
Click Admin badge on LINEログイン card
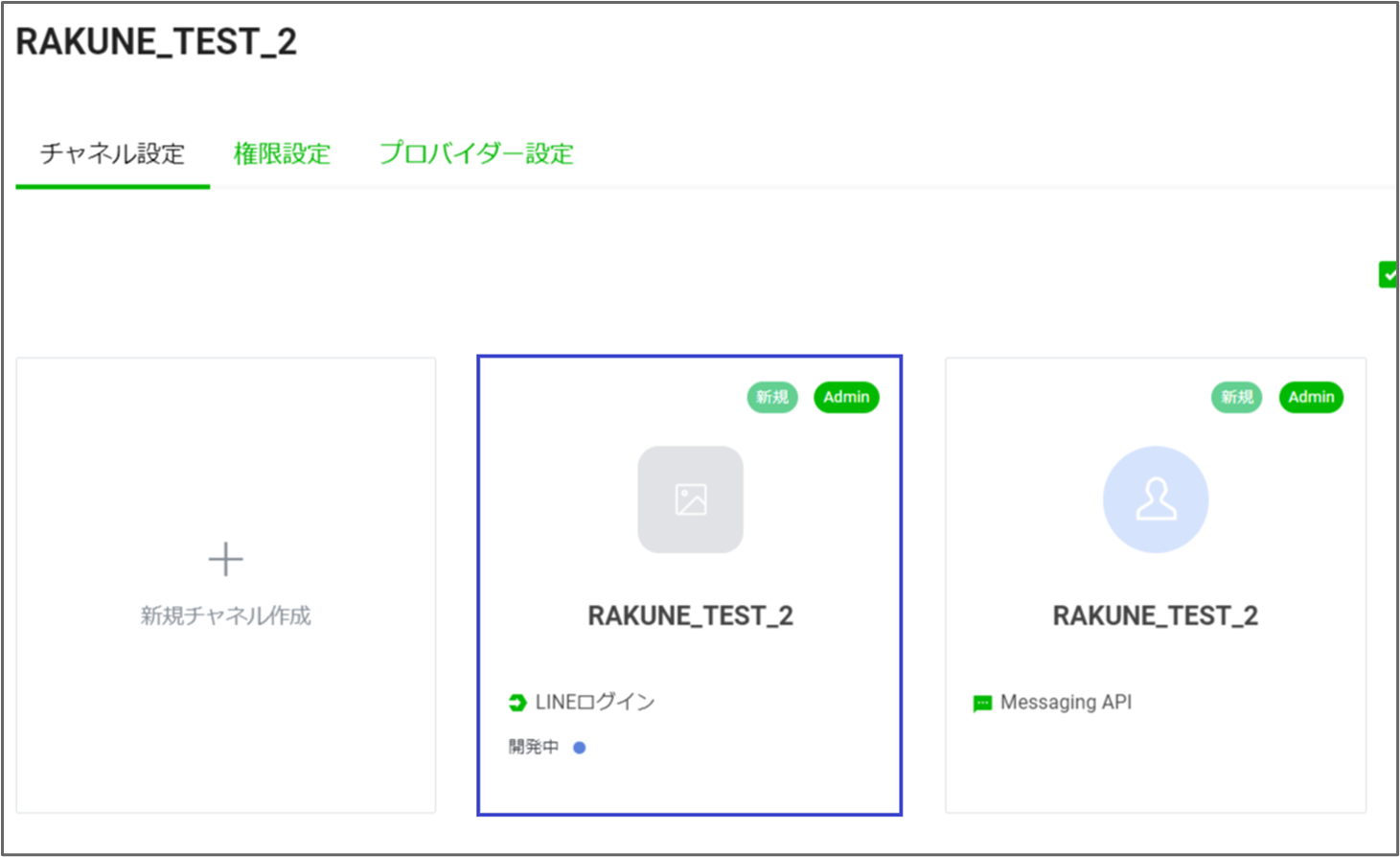847,397
